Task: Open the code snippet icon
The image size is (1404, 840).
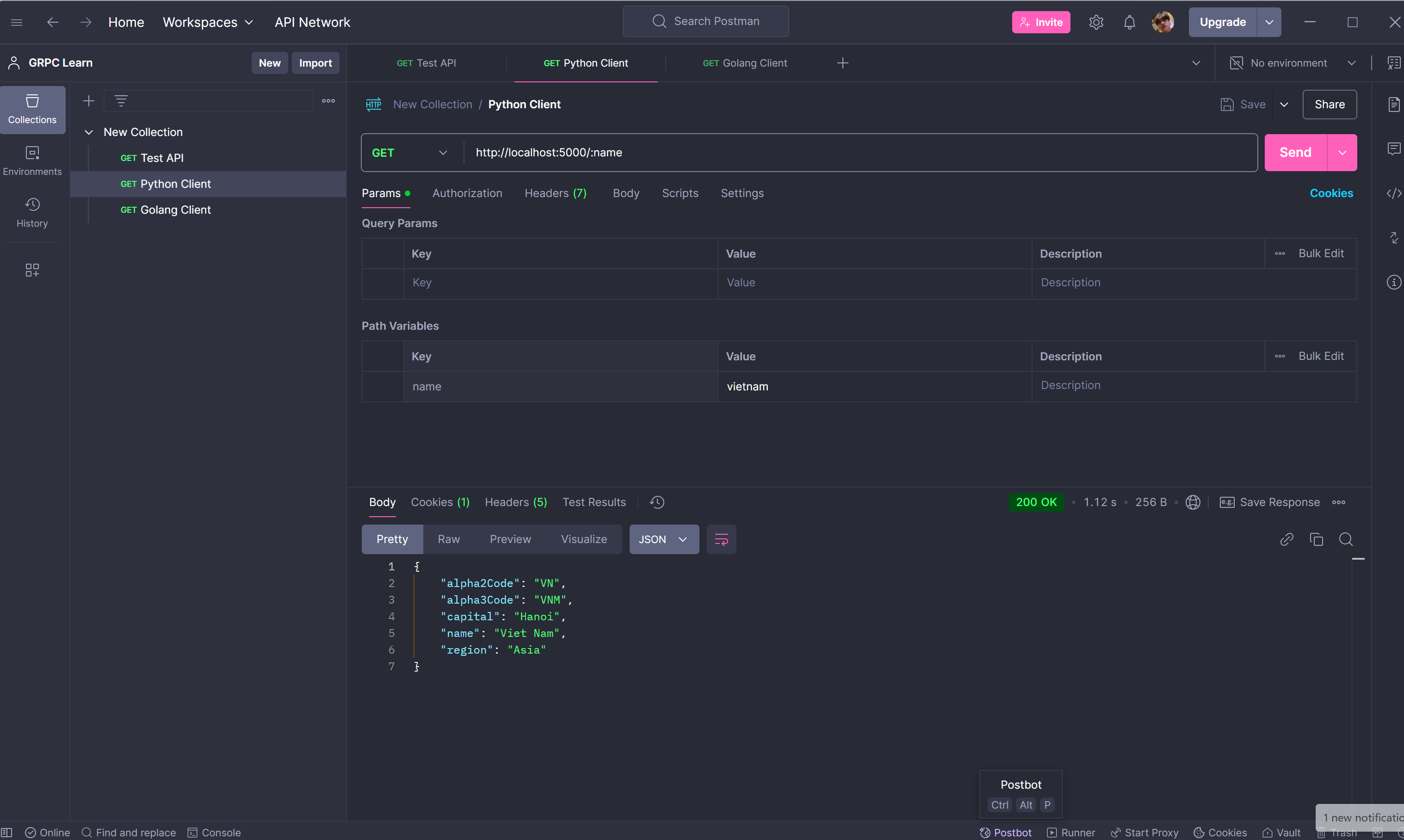Action: [1394, 193]
